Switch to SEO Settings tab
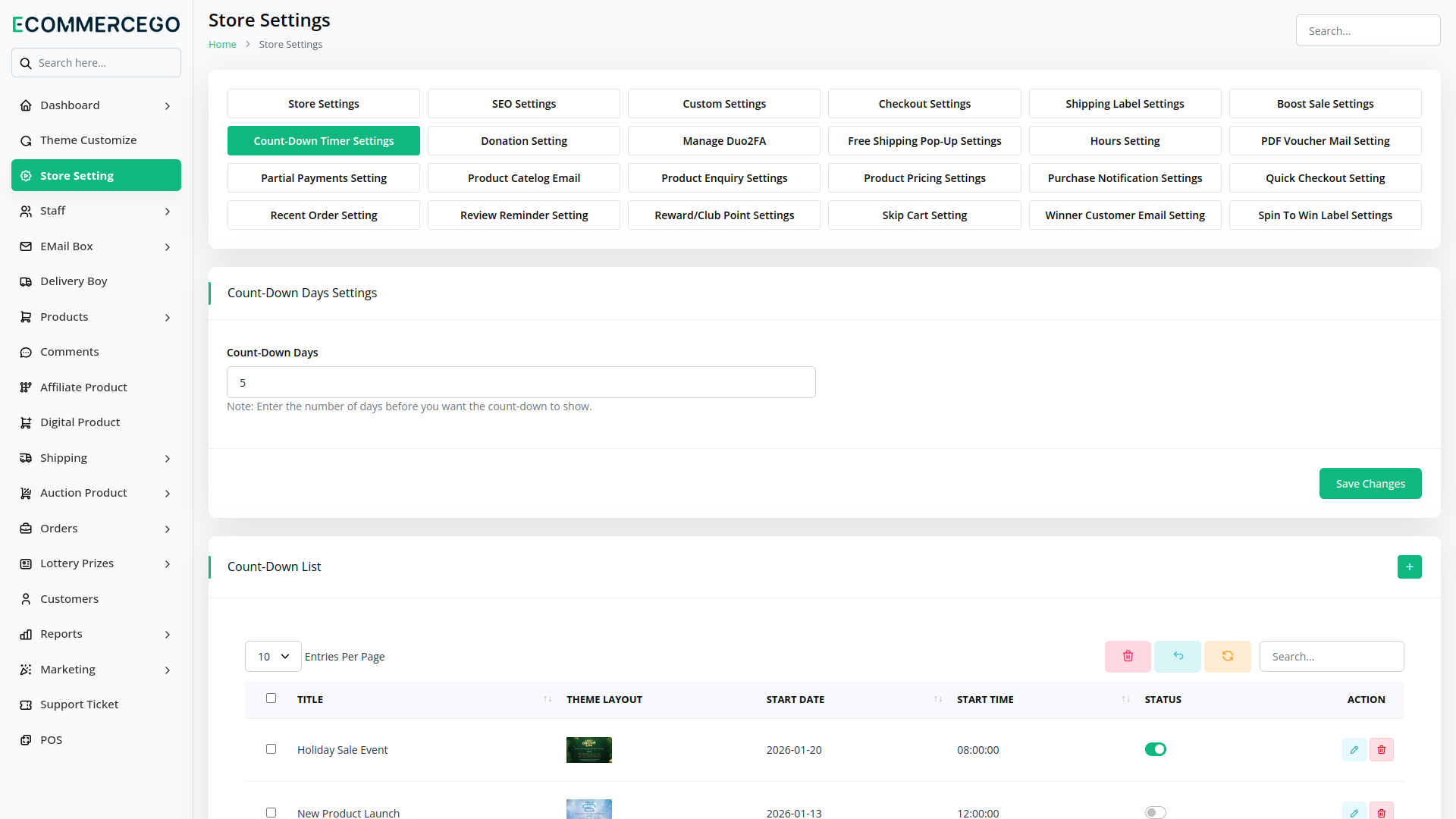The width and height of the screenshot is (1456, 819). point(524,104)
